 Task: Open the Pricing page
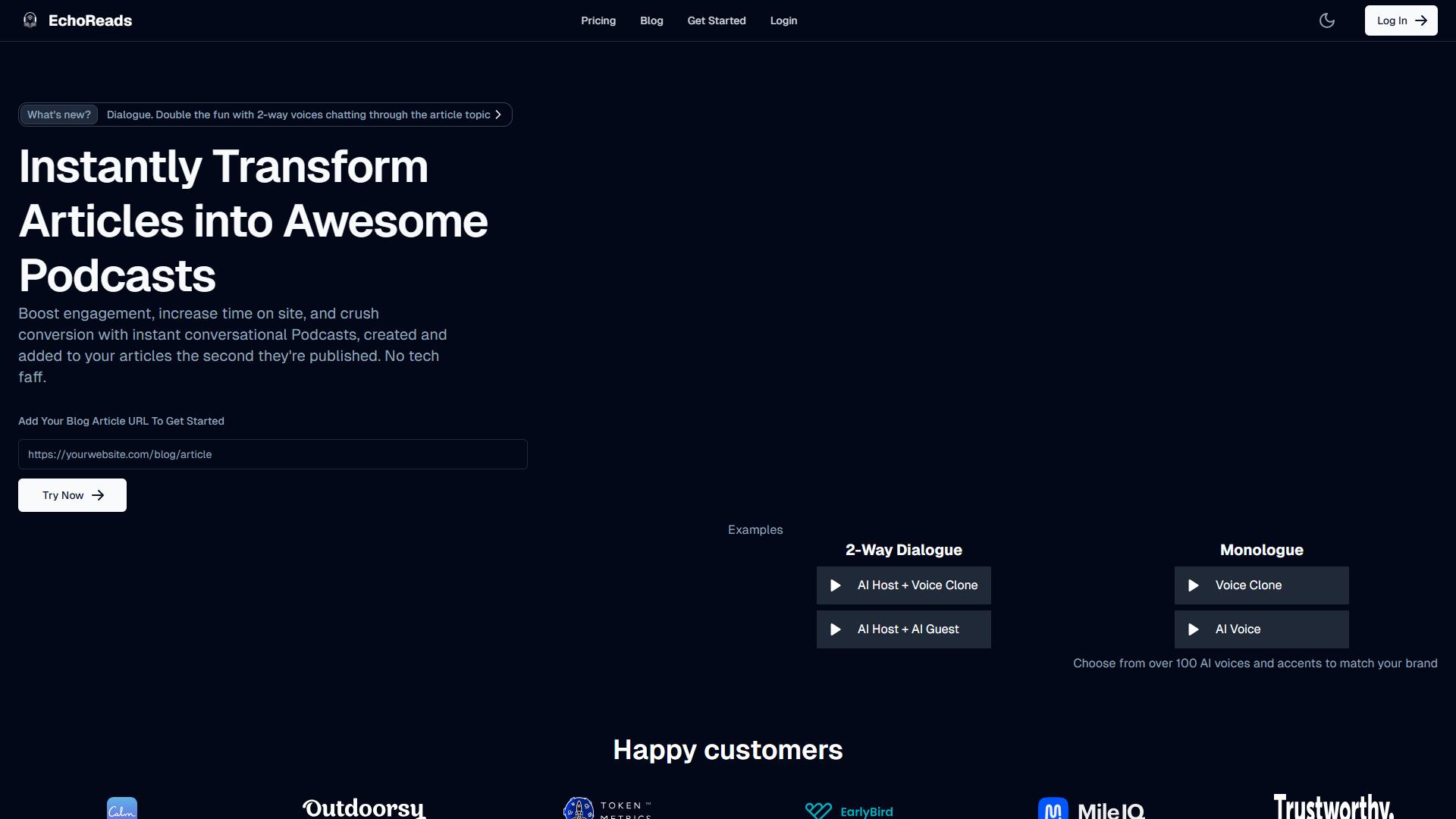[598, 20]
